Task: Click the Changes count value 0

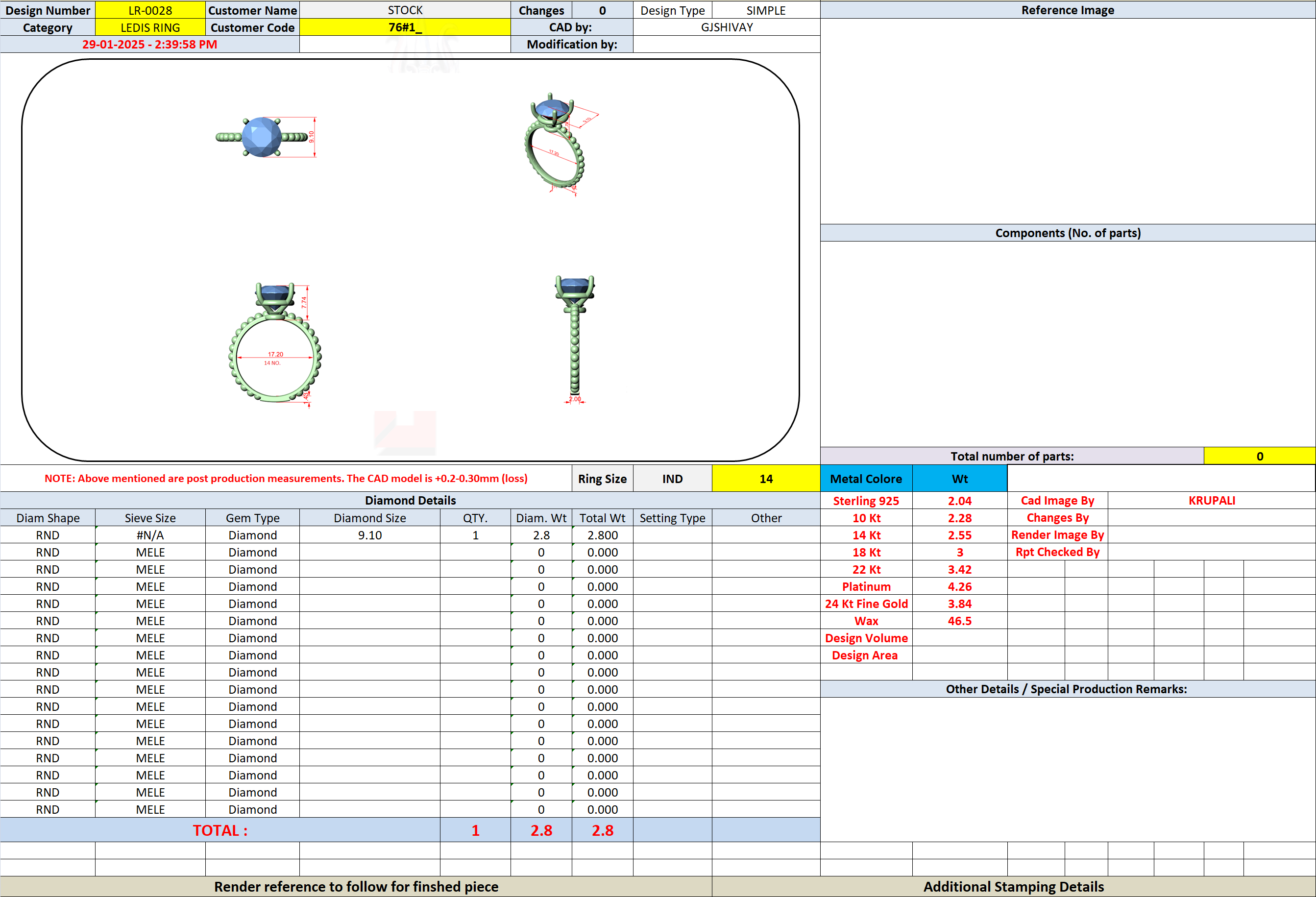Action: [603, 10]
